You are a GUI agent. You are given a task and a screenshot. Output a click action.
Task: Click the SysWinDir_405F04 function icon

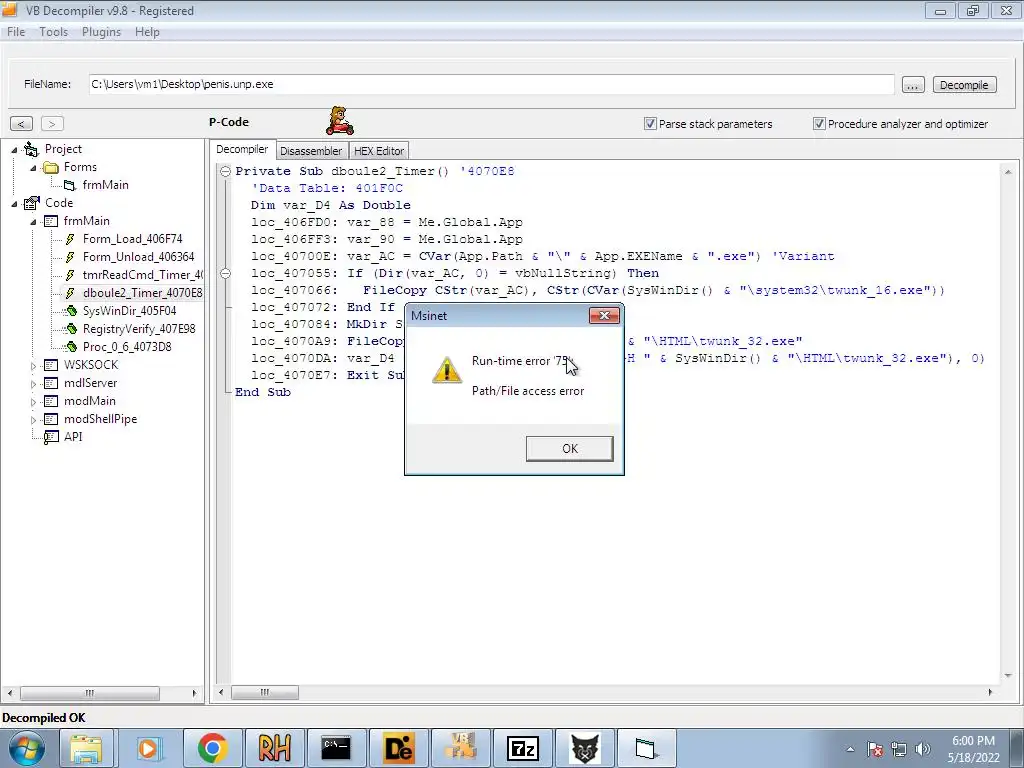(x=71, y=311)
